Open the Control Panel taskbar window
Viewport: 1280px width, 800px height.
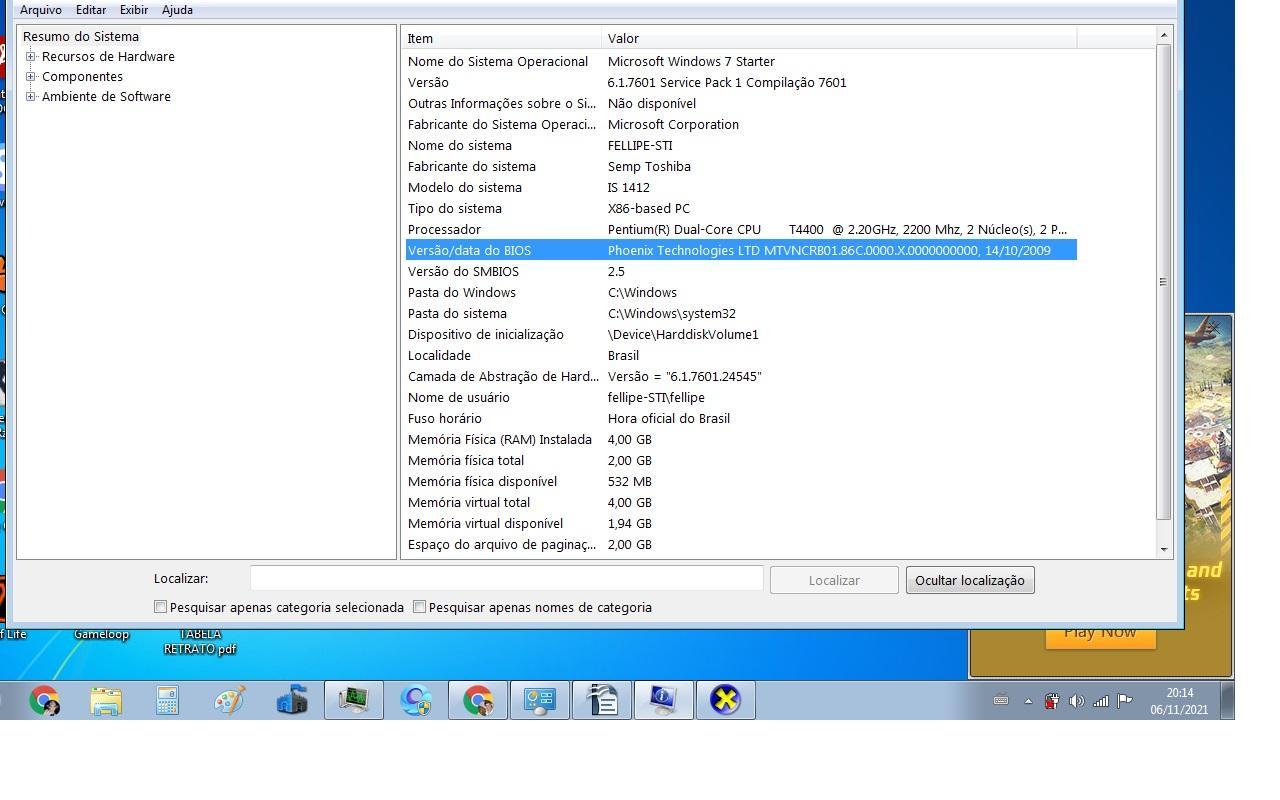coord(540,700)
